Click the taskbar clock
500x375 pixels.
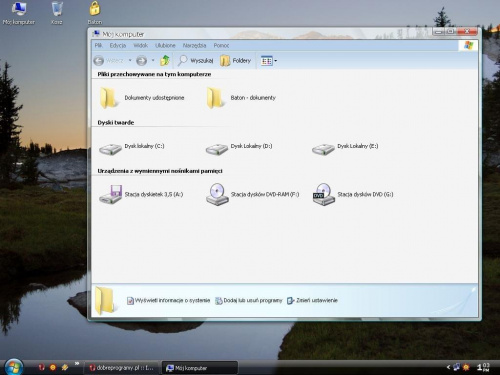(x=483, y=367)
